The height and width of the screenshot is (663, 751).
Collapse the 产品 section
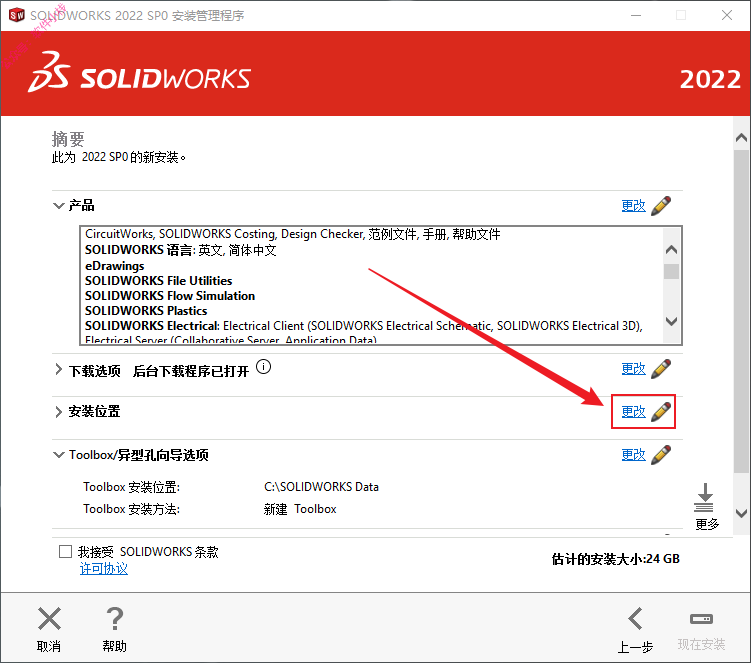(x=58, y=206)
